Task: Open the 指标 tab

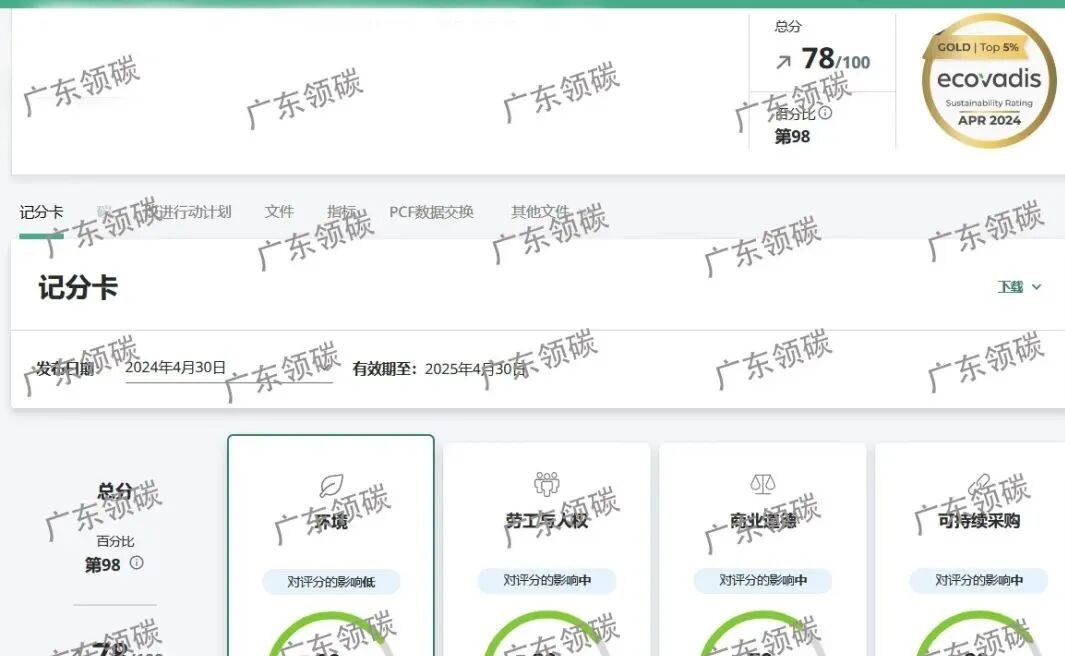Action: tap(343, 211)
